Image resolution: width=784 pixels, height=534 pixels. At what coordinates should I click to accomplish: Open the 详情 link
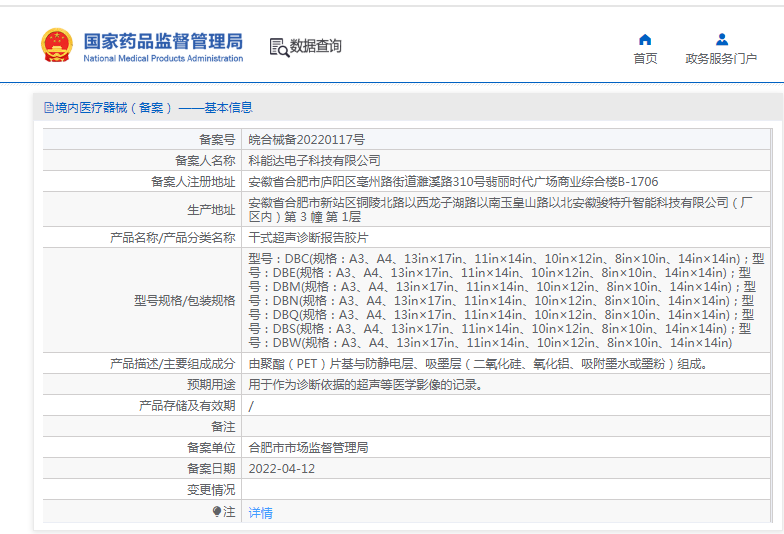260,512
